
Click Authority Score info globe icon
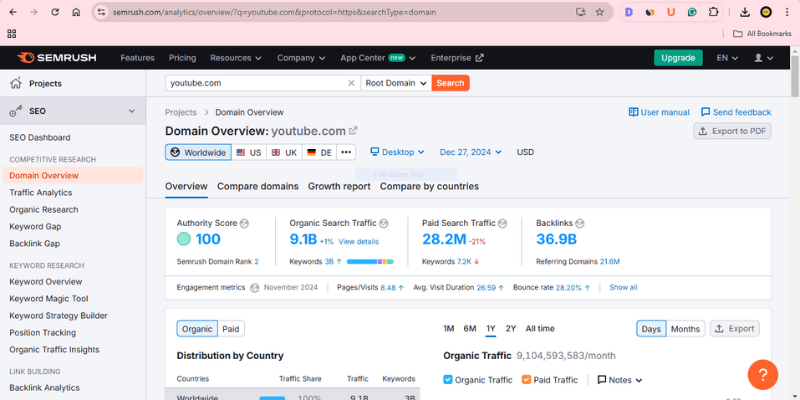244,223
